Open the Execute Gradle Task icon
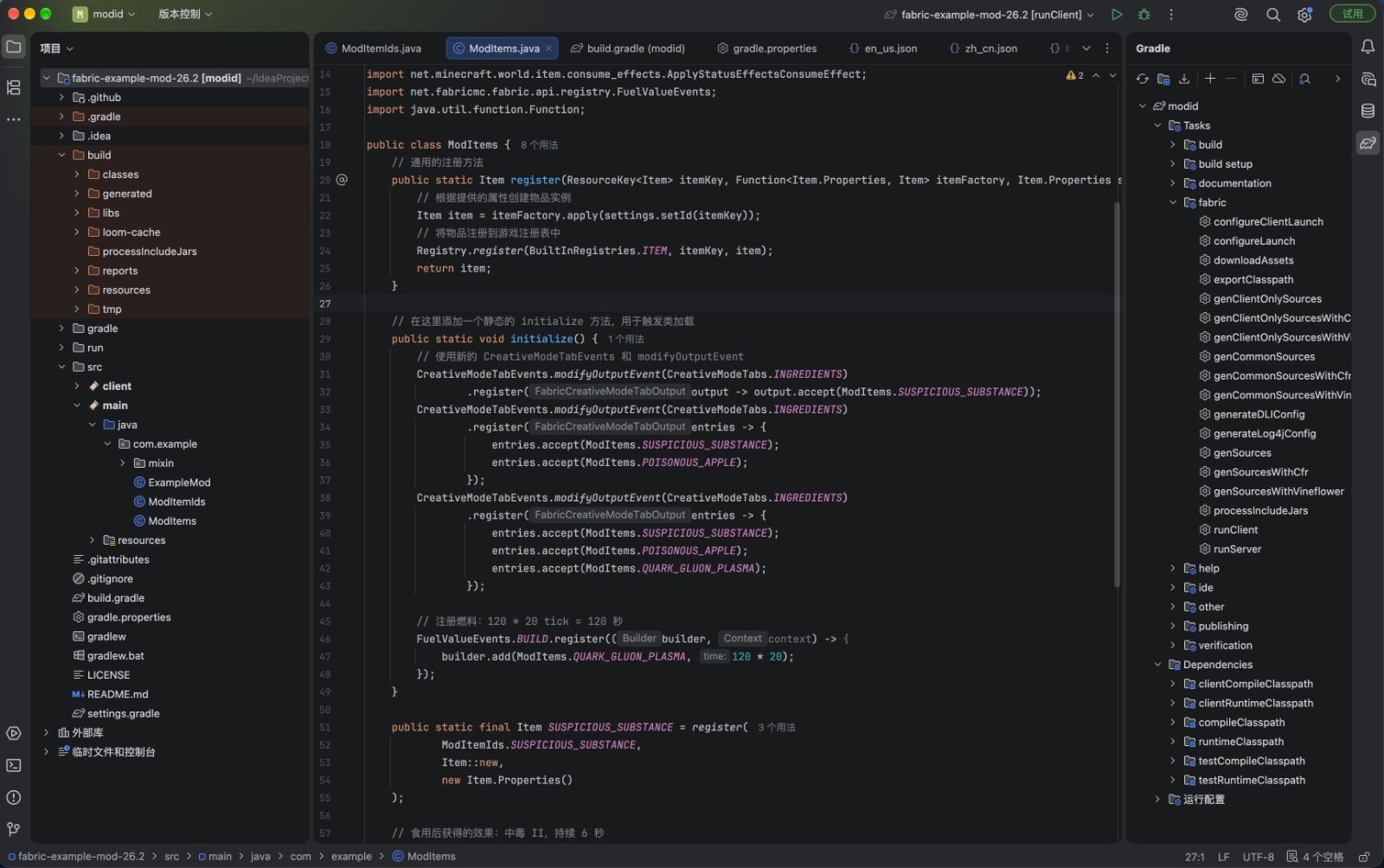Screen dimensions: 1384x868 click(x=1258, y=79)
